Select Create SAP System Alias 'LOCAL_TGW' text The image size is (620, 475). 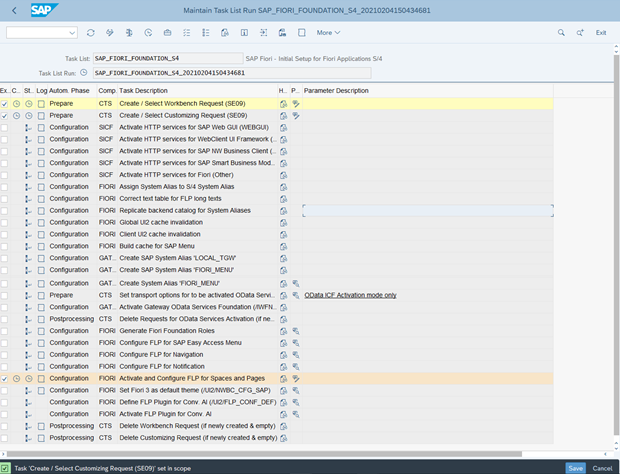click(x=178, y=258)
